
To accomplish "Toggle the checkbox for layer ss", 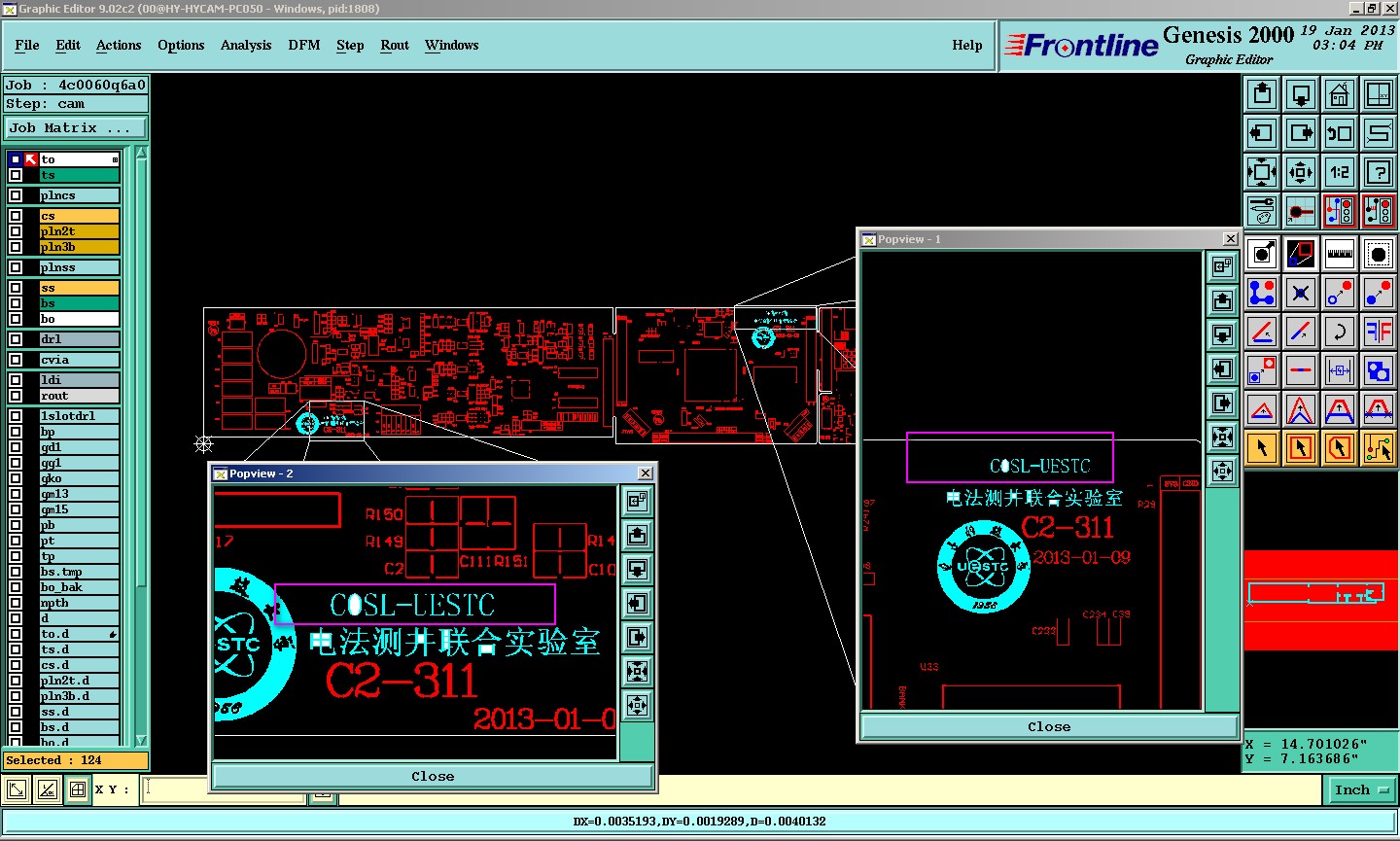I will pyautogui.click(x=16, y=288).
